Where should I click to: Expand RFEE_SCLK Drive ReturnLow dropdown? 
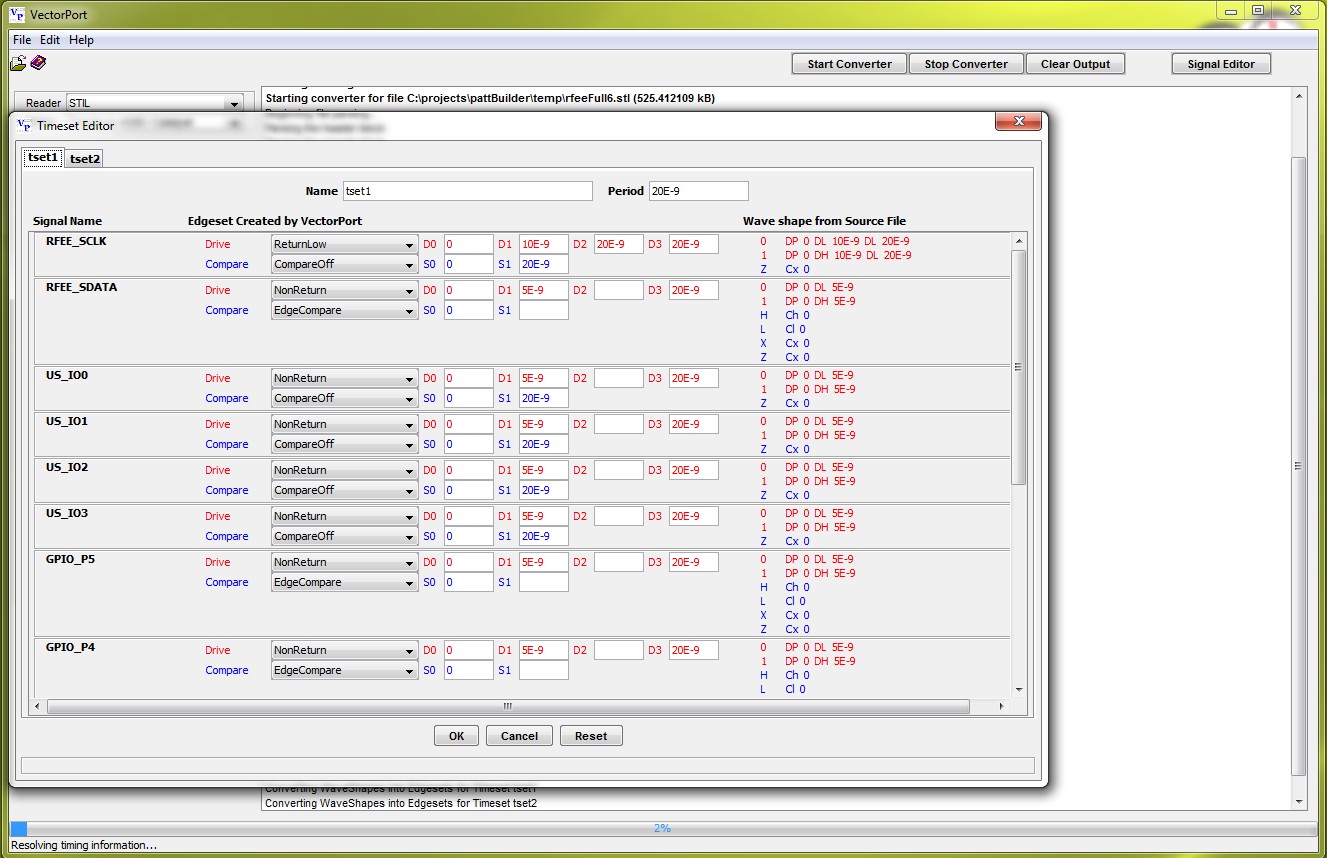(x=344, y=244)
